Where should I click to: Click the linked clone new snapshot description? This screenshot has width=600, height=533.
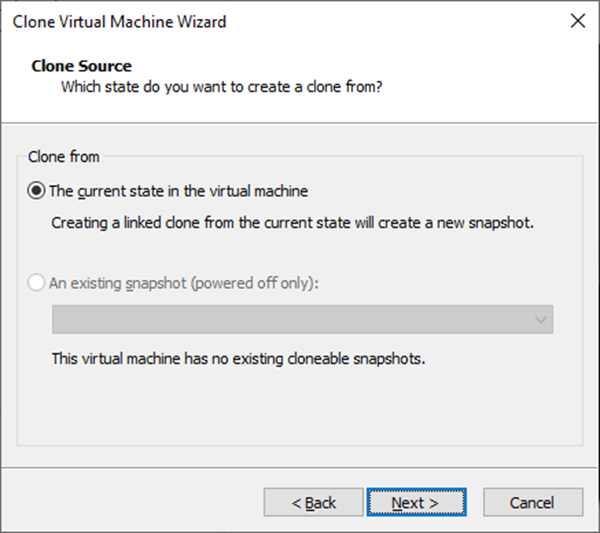click(293, 222)
